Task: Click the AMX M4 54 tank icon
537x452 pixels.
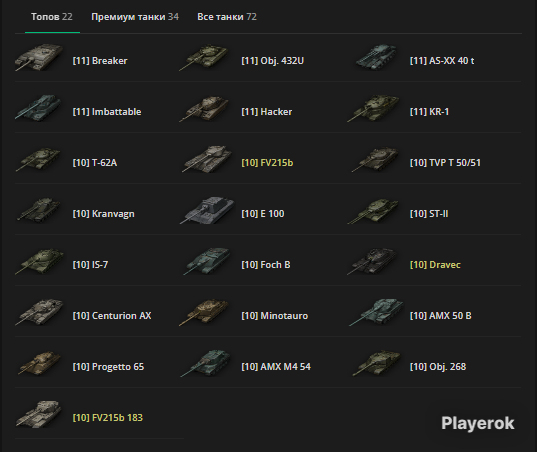Action: click(x=205, y=363)
